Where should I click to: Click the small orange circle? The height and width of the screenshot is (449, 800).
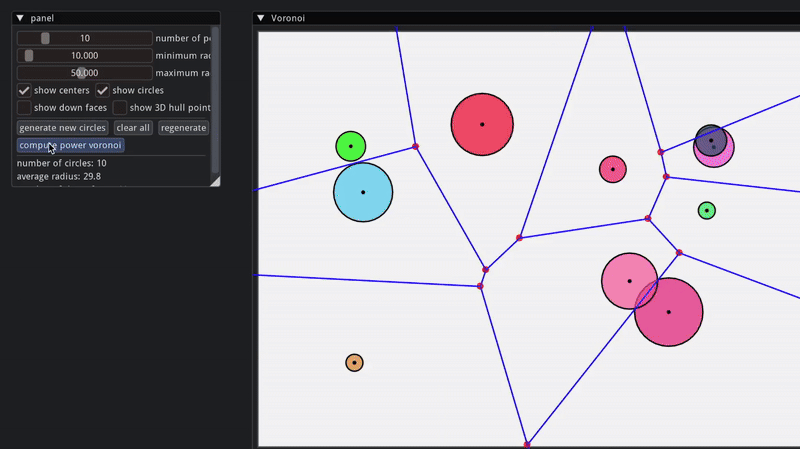[x=354, y=362]
